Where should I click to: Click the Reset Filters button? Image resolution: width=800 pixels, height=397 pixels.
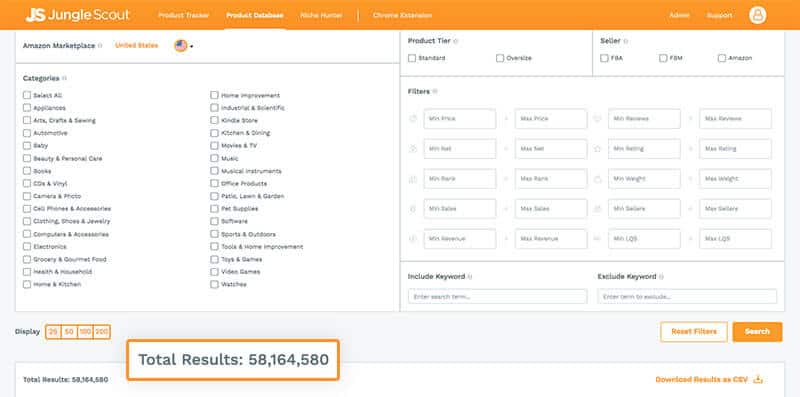(694, 332)
